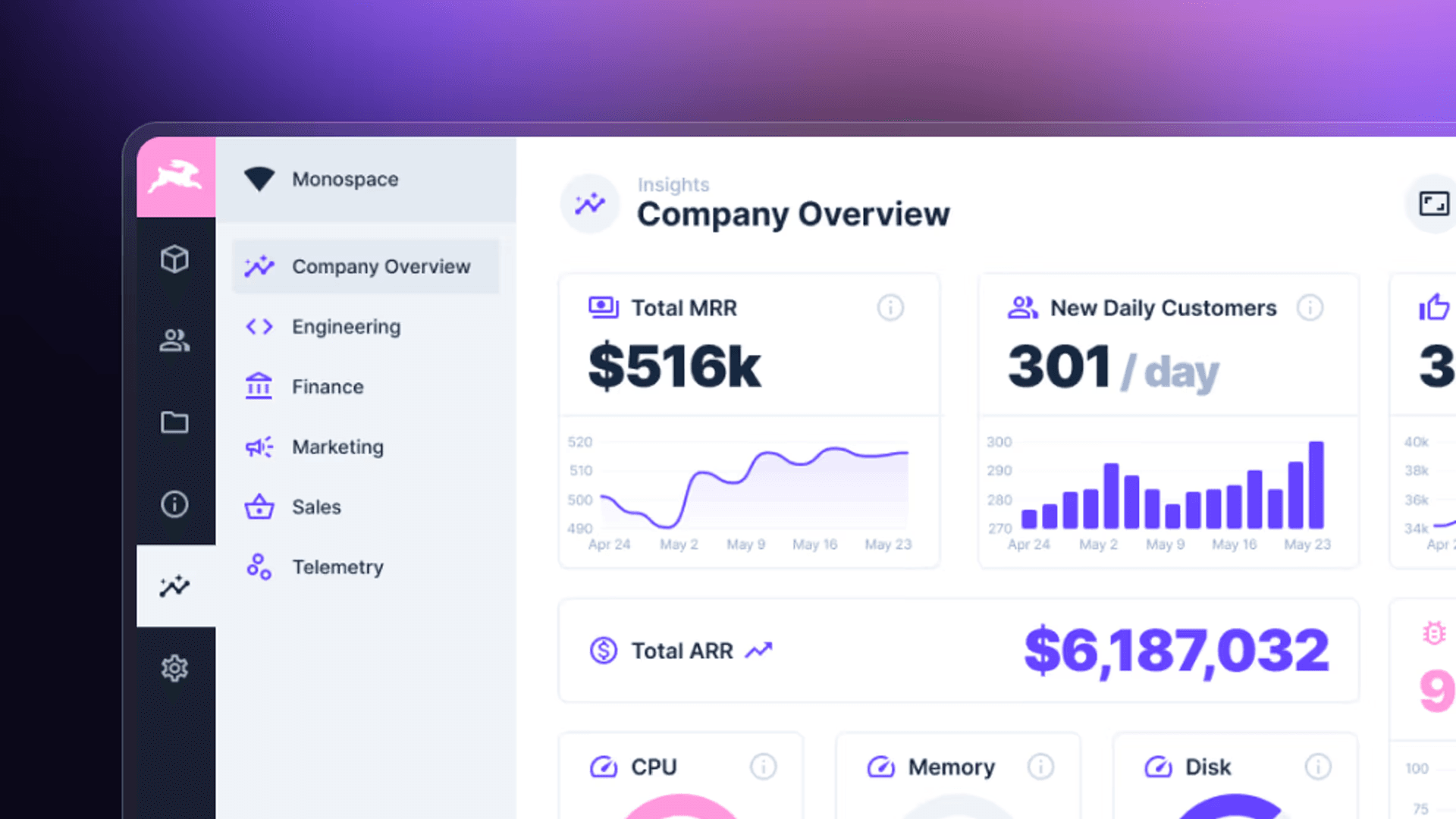Click the Memory gauge icon
Viewport: 1456px width, 819px height.
click(x=880, y=767)
